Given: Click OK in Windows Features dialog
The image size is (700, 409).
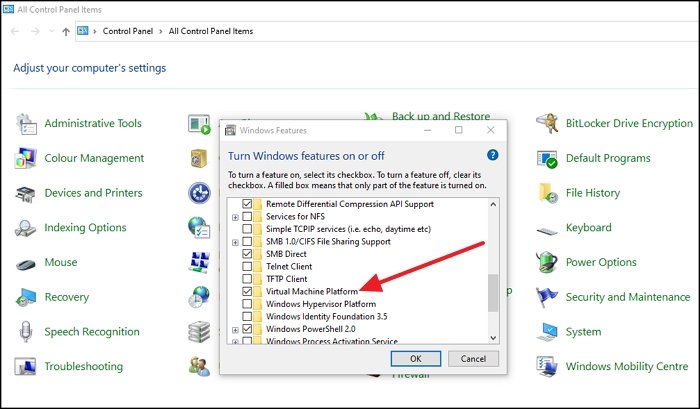Looking at the screenshot, I should click(x=416, y=359).
